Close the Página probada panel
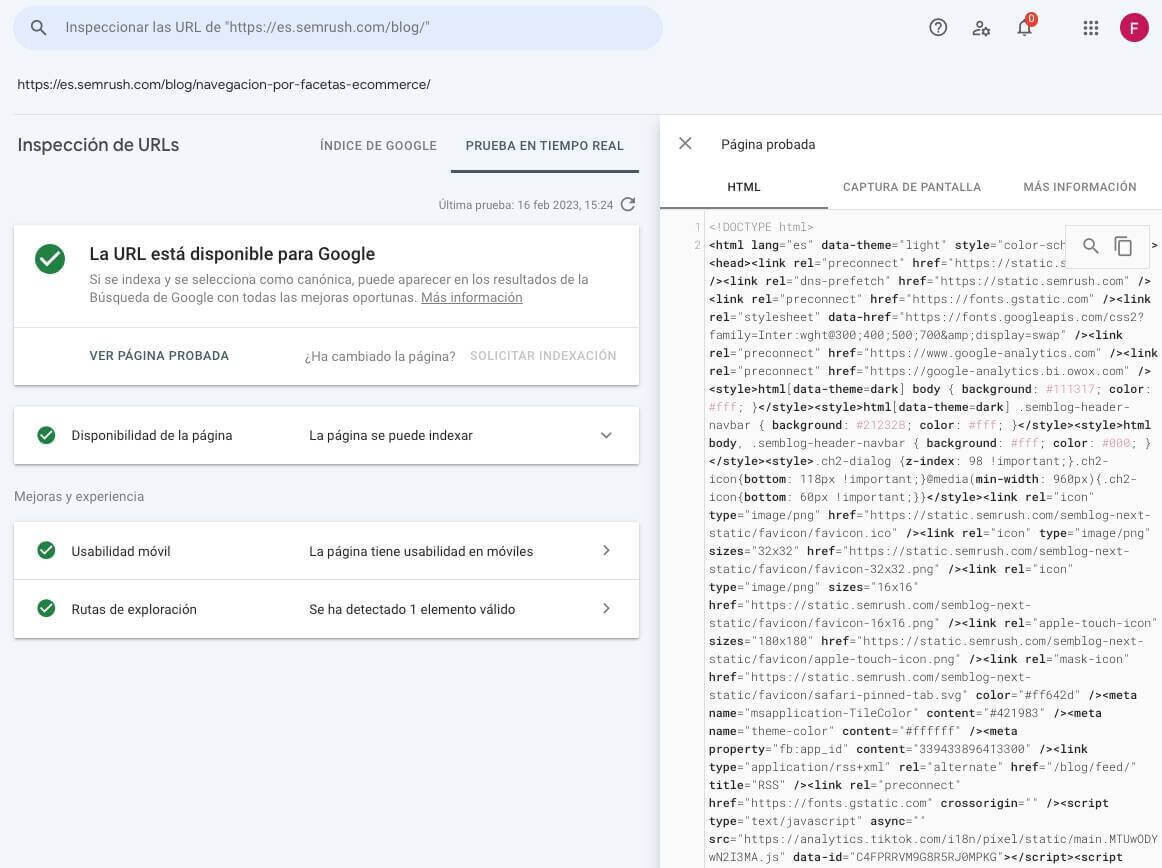The width and height of the screenshot is (1162, 868). click(x=685, y=143)
